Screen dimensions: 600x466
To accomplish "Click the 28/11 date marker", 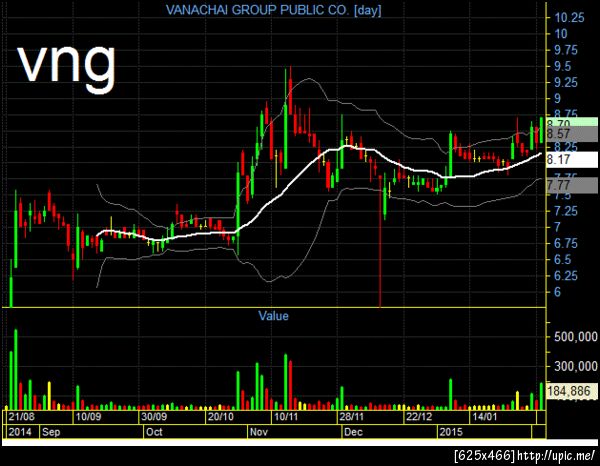I will click(351, 417).
